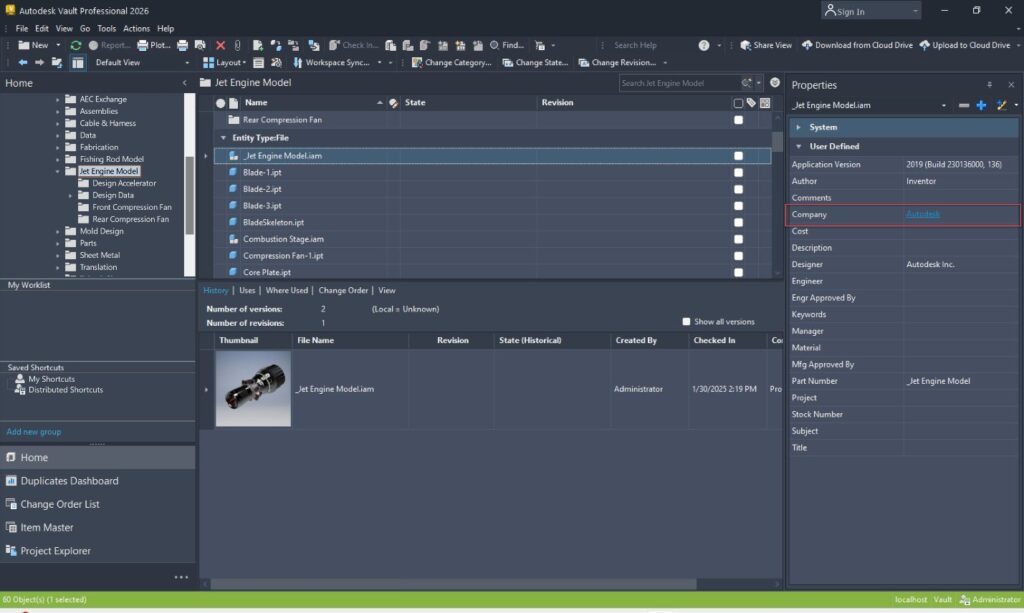Switch to the Where Used tab
Image resolution: width=1024 pixels, height=613 pixels.
(x=287, y=290)
